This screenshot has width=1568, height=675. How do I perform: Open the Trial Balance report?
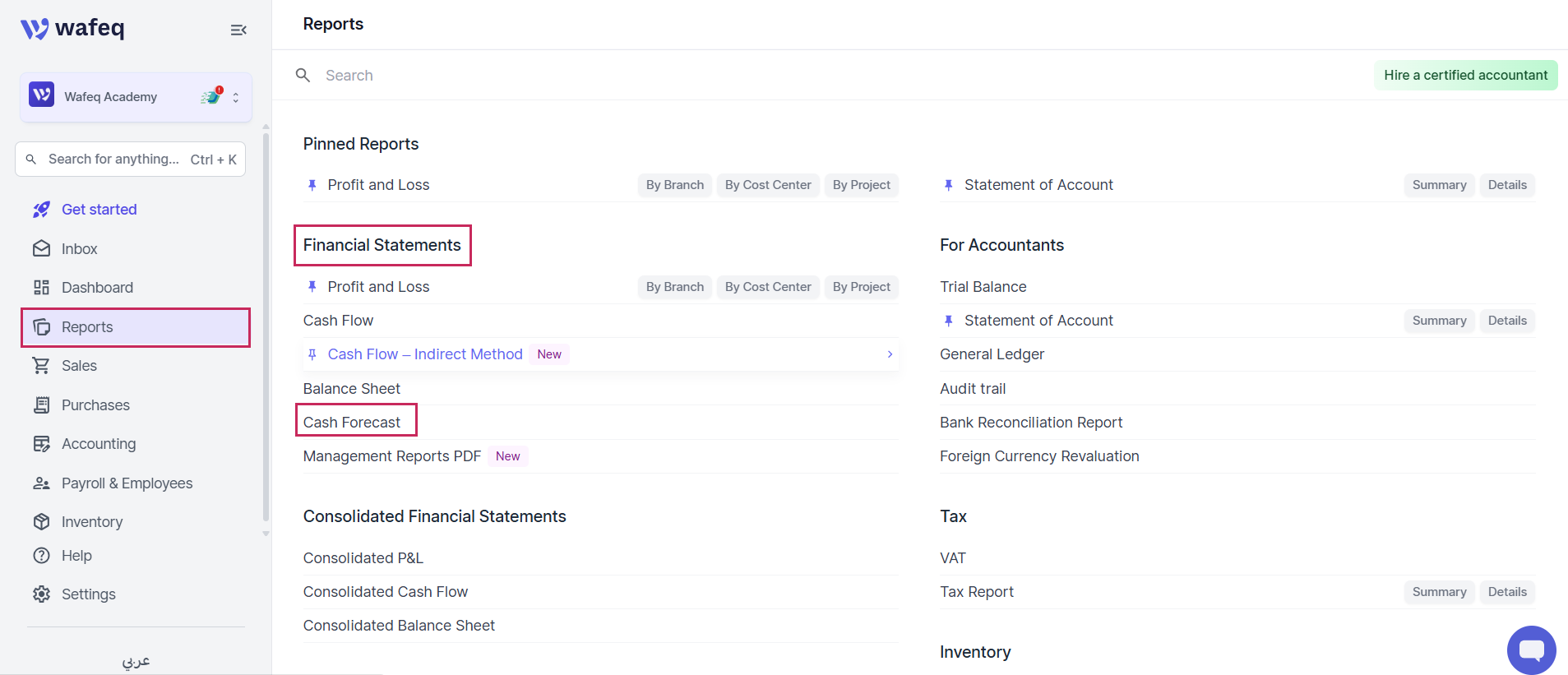(x=983, y=287)
